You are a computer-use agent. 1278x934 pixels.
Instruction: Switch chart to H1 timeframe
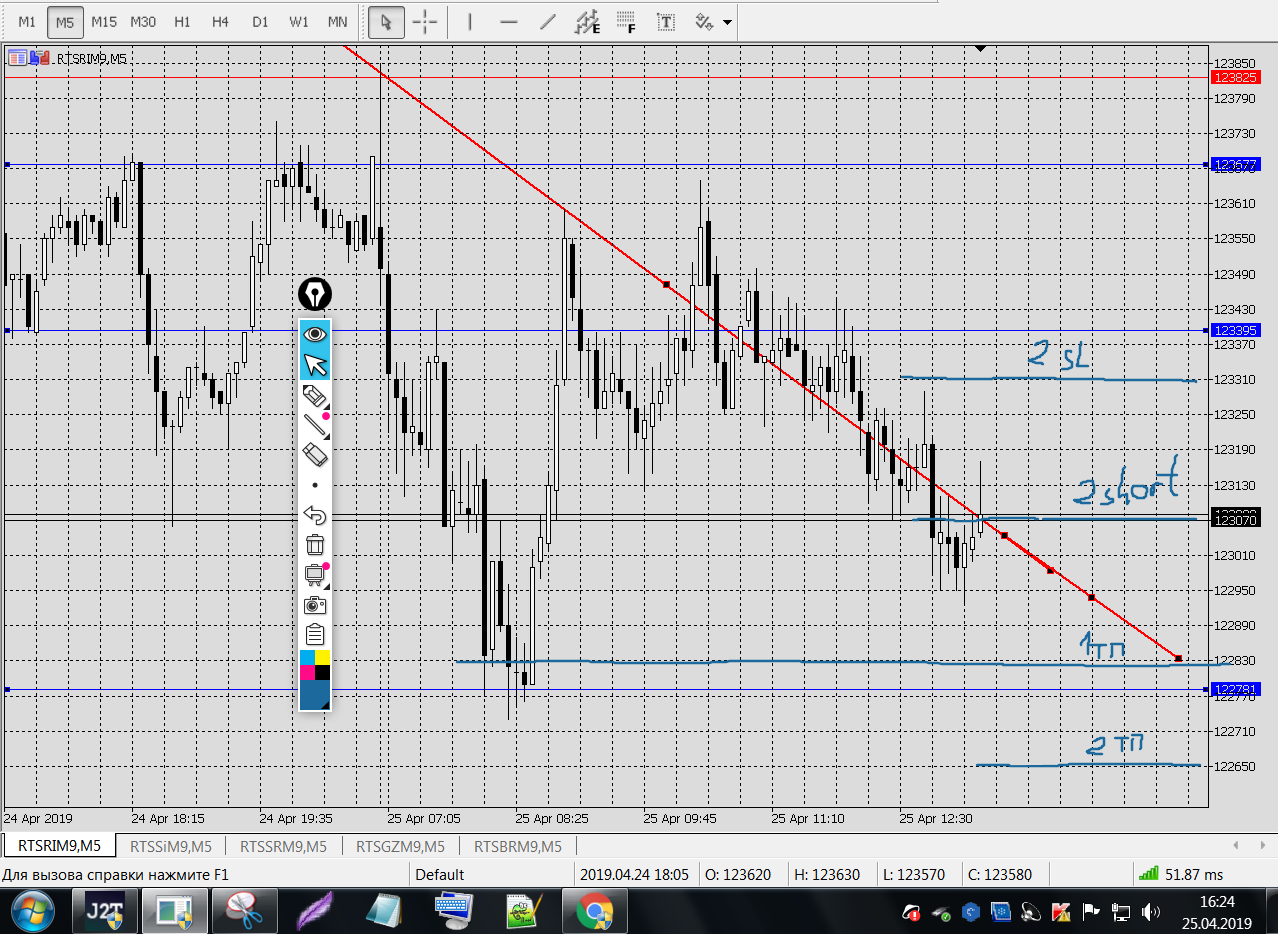point(182,21)
